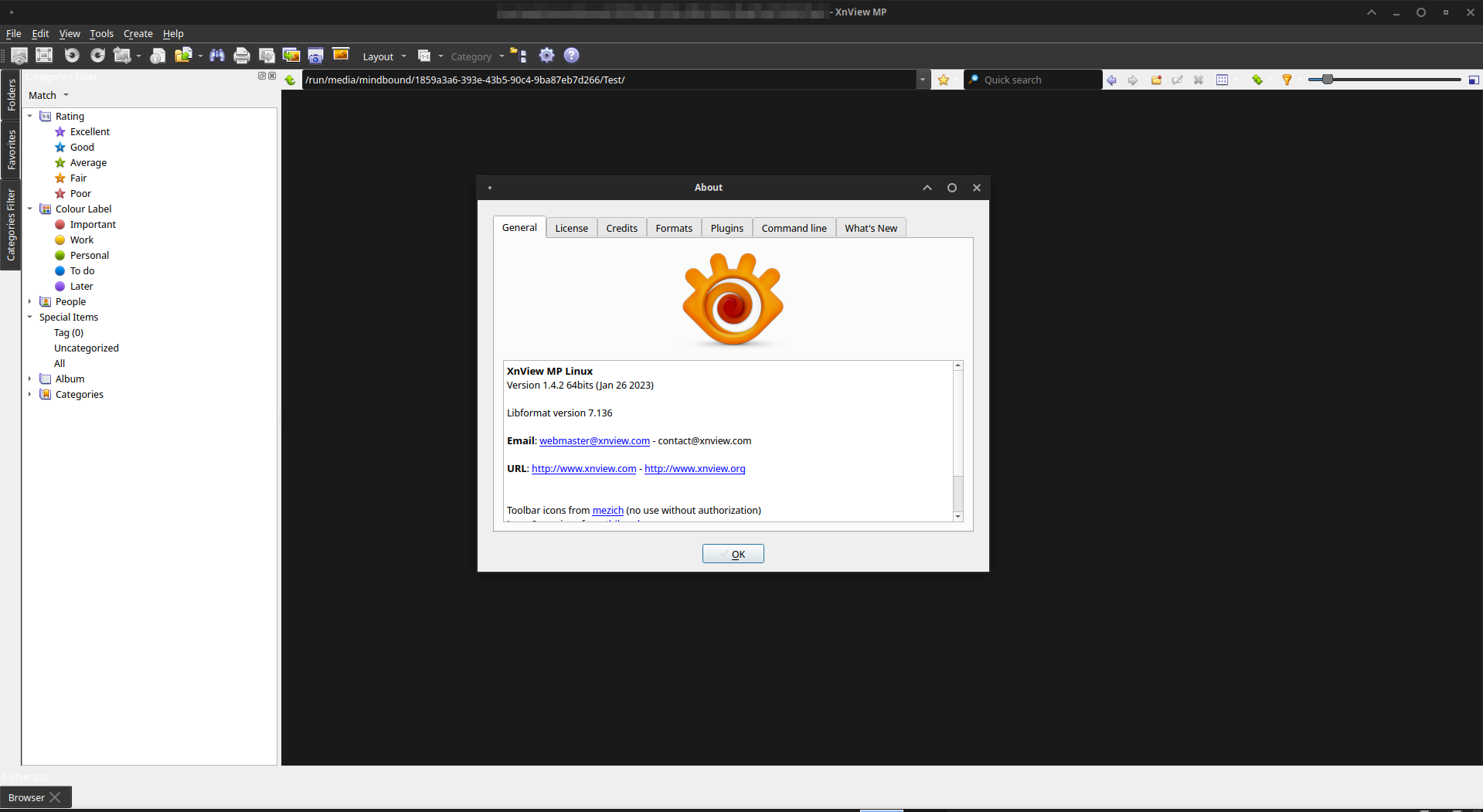Screen dimensions: 1483x812
Task: Collapse the Special Items tree node
Action: 30,317
